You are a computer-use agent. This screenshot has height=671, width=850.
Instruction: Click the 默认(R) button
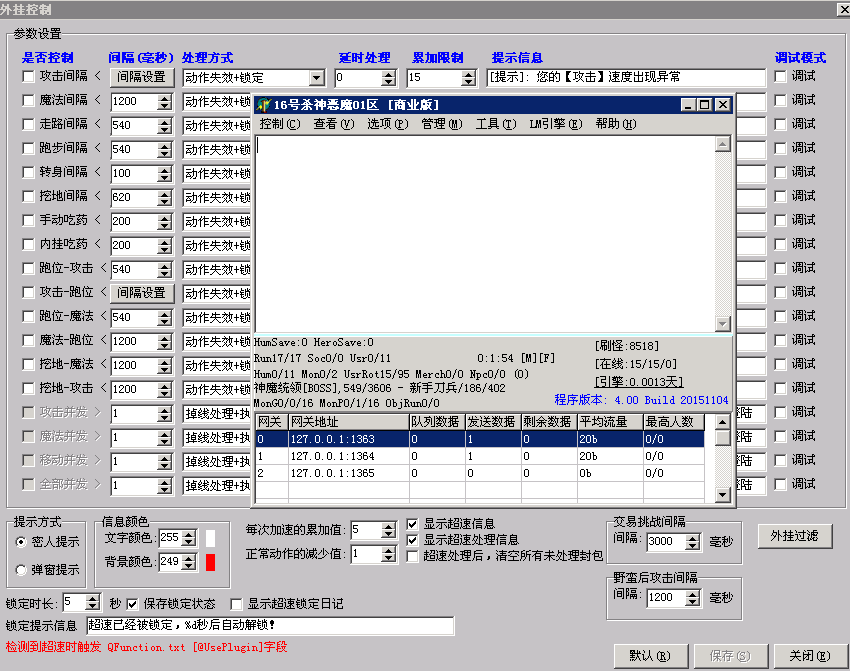650,656
